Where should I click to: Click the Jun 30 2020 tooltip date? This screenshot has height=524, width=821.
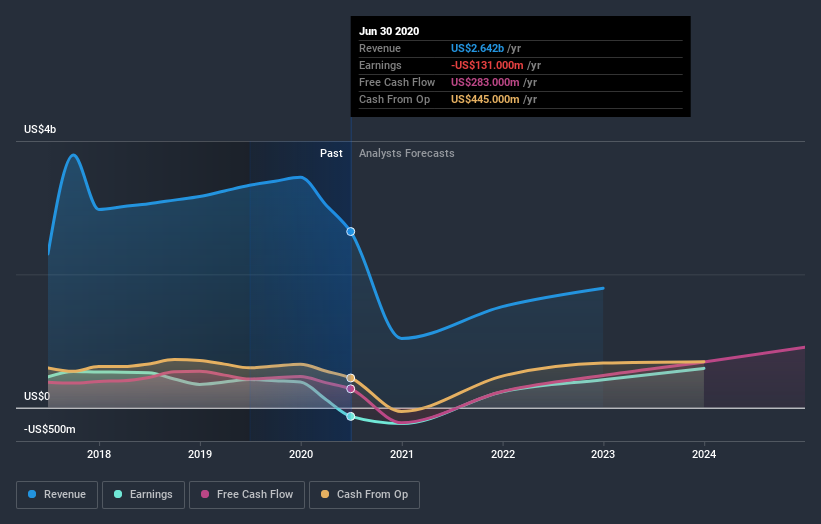tap(389, 31)
